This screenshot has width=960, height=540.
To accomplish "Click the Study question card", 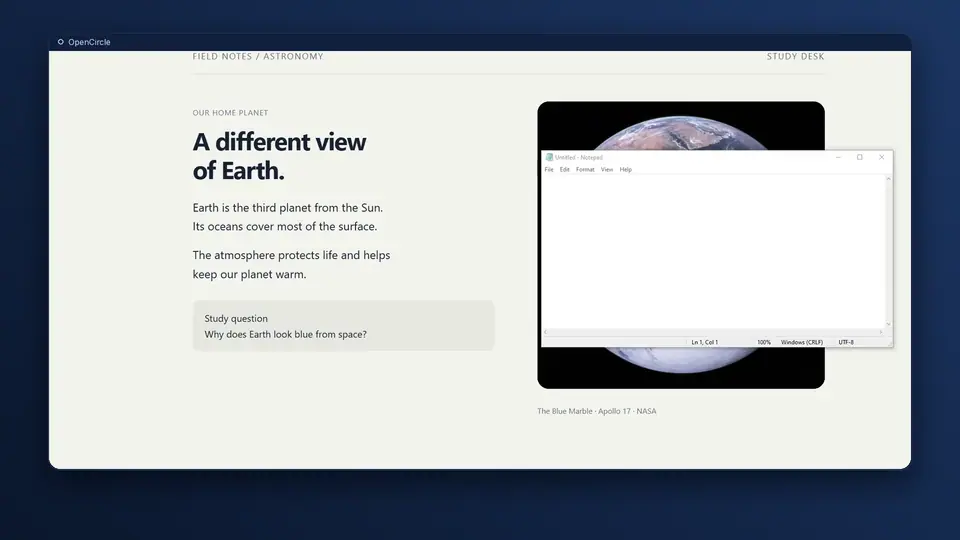I will [343, 326].
